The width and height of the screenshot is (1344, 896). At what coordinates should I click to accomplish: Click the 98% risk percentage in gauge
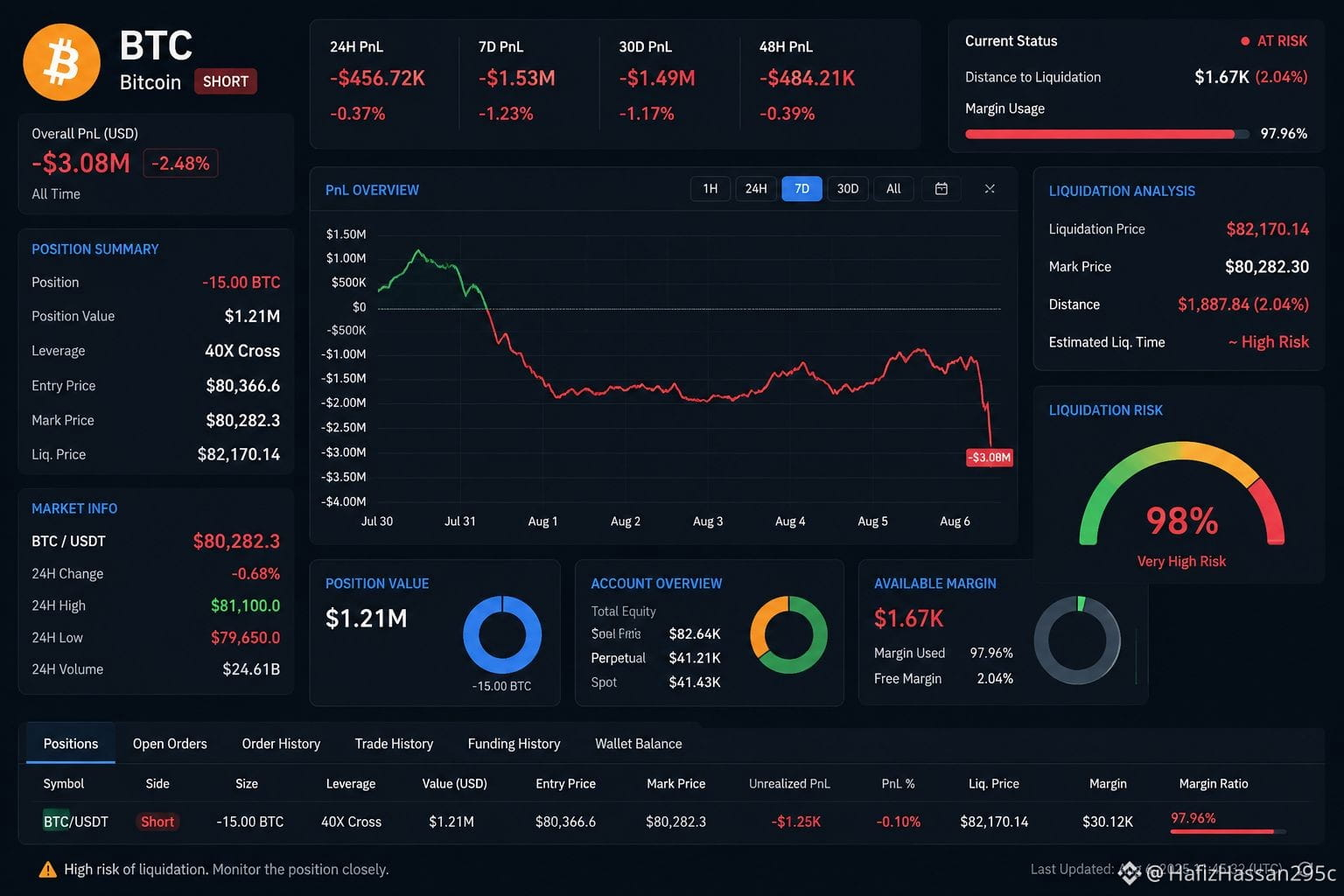[1182, 521]
